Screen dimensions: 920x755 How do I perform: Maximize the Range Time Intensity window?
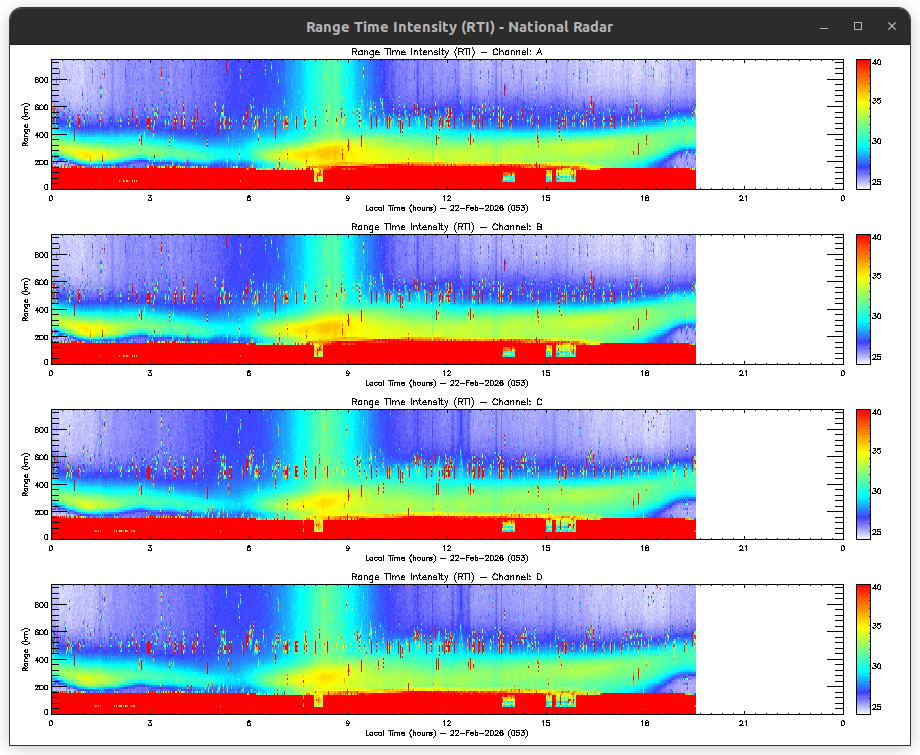point(858,26)
